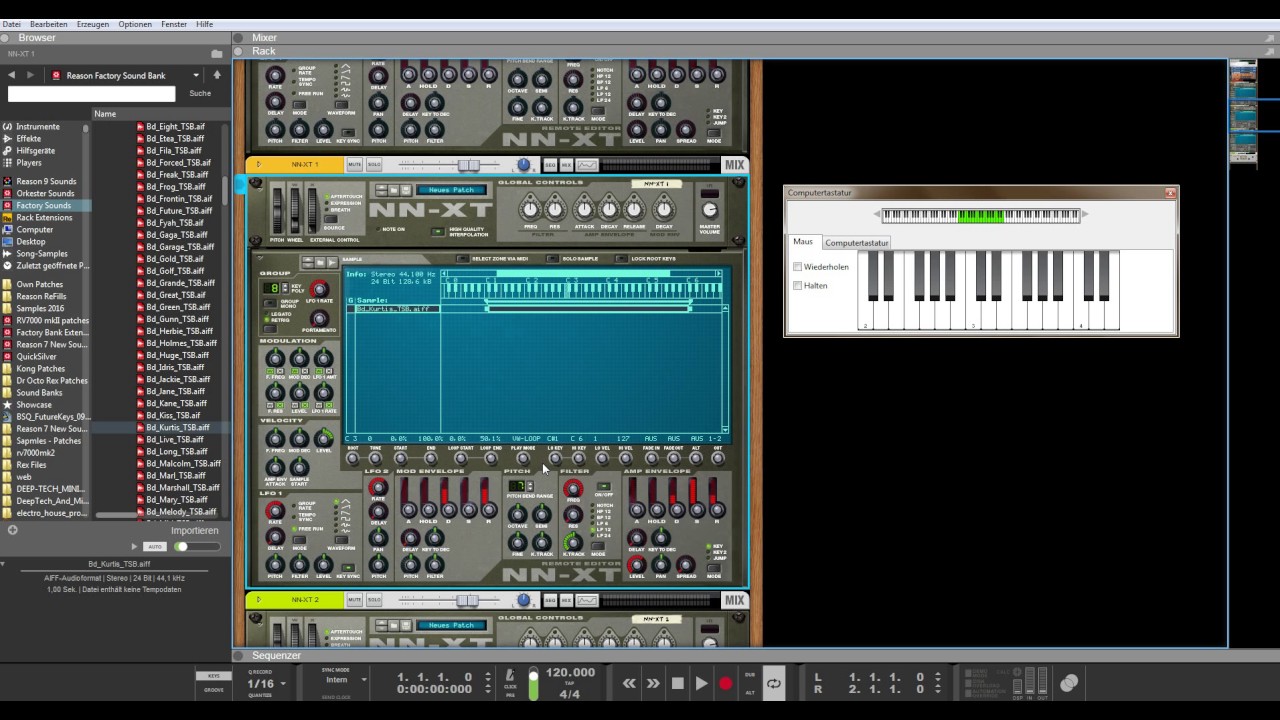Show automation curve icon on NN-XT 1
The image size is (1280, 720).
(587, 165)
